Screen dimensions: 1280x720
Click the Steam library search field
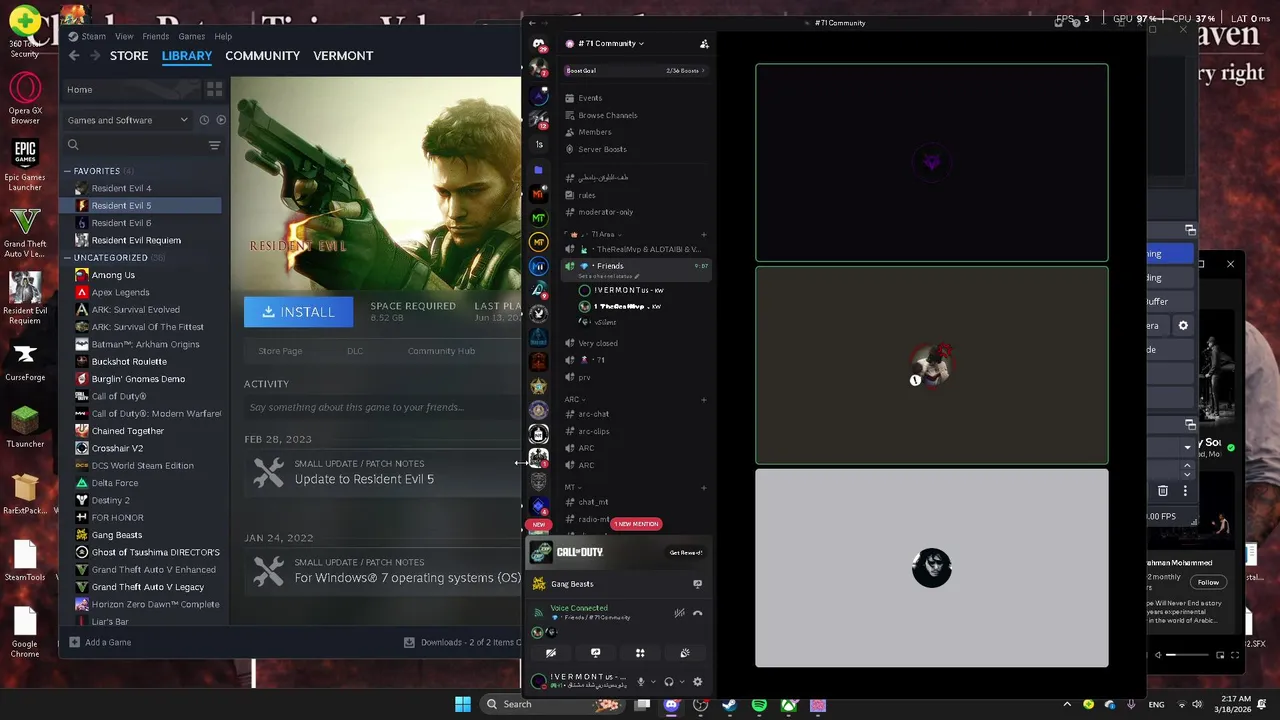[x=134, y=146]
